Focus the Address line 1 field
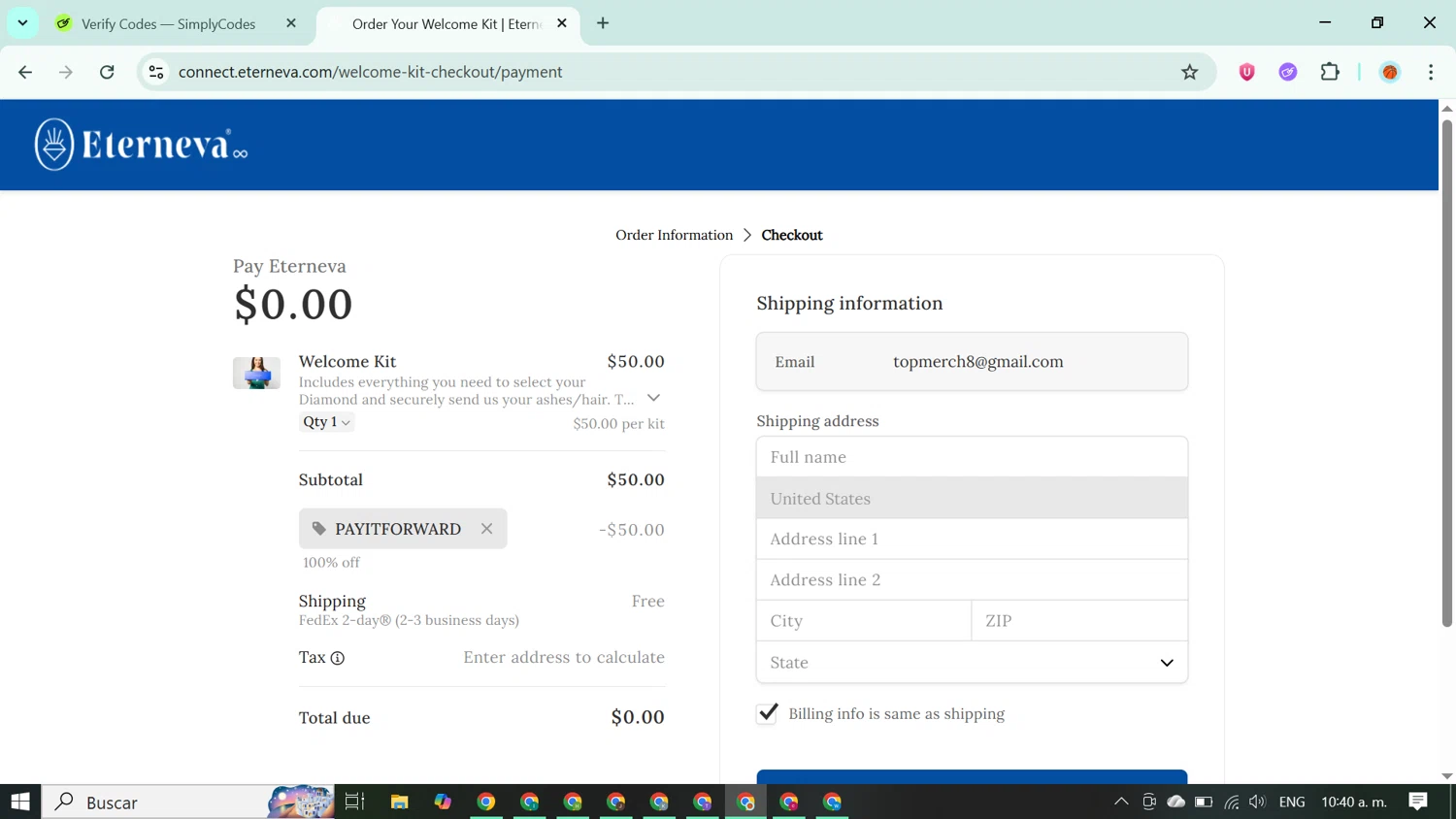 [x=972, y=540]
